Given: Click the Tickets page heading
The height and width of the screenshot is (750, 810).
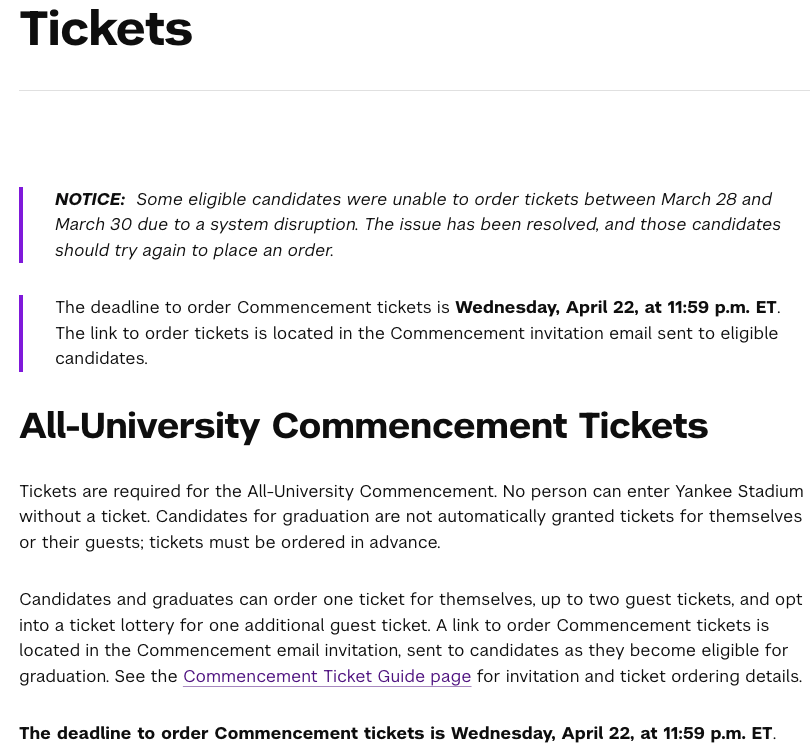Looking at the screenshot, I should pos(106,28).
